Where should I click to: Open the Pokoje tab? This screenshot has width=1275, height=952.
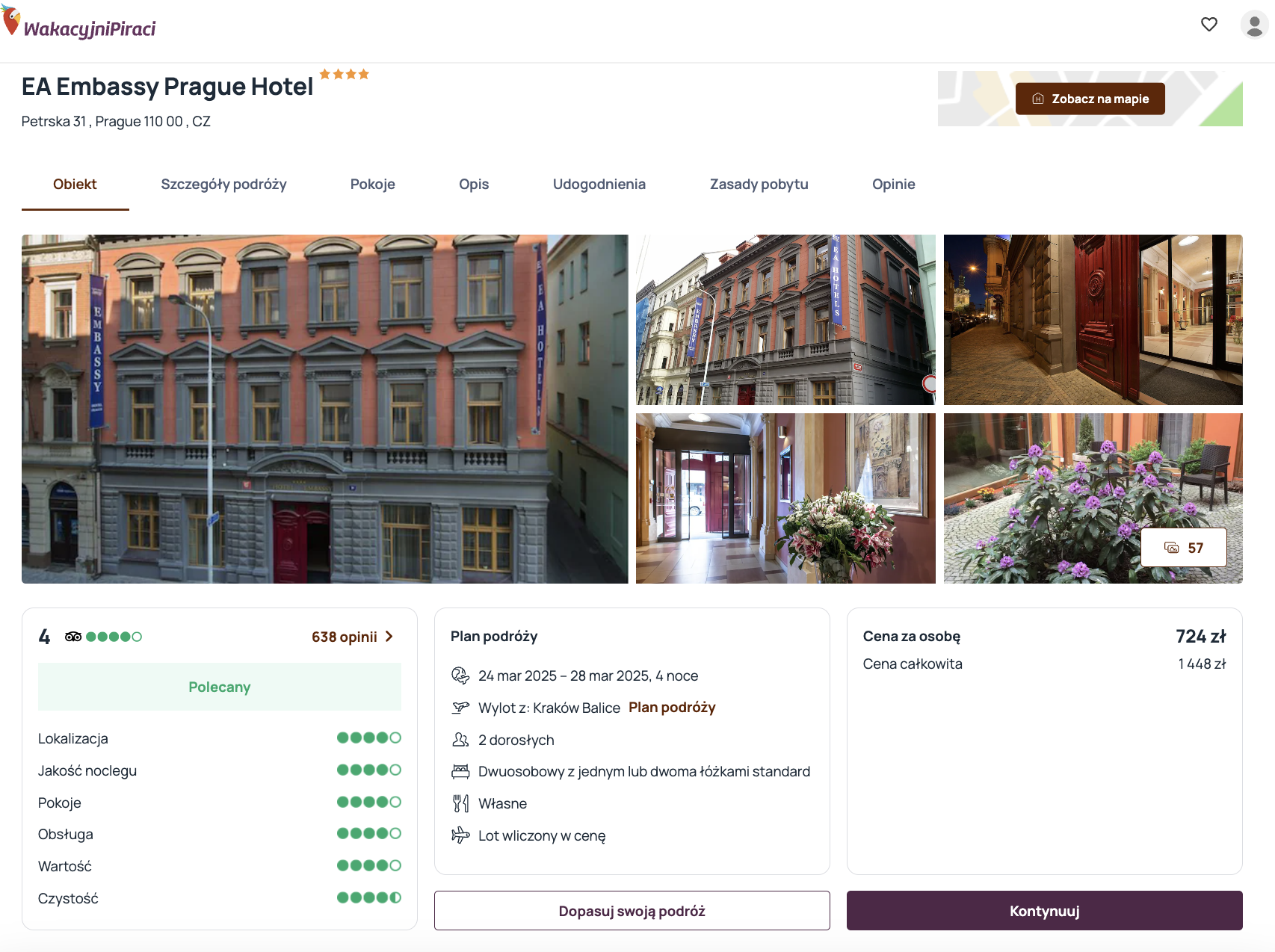pos(373,184)
